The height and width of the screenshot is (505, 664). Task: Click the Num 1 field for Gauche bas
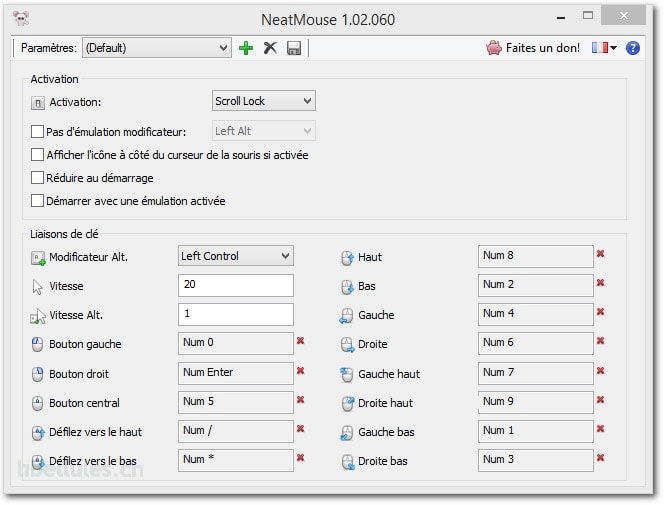click(536, 431)
